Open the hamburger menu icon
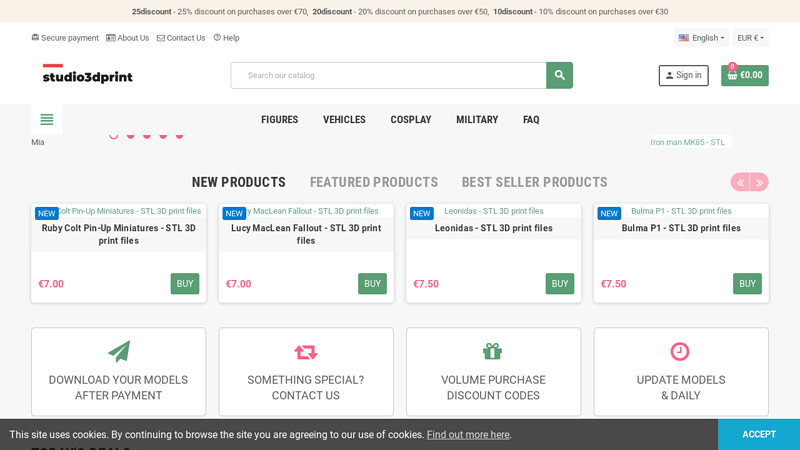Viewport: 800px width, 450px height. point(46,119)
